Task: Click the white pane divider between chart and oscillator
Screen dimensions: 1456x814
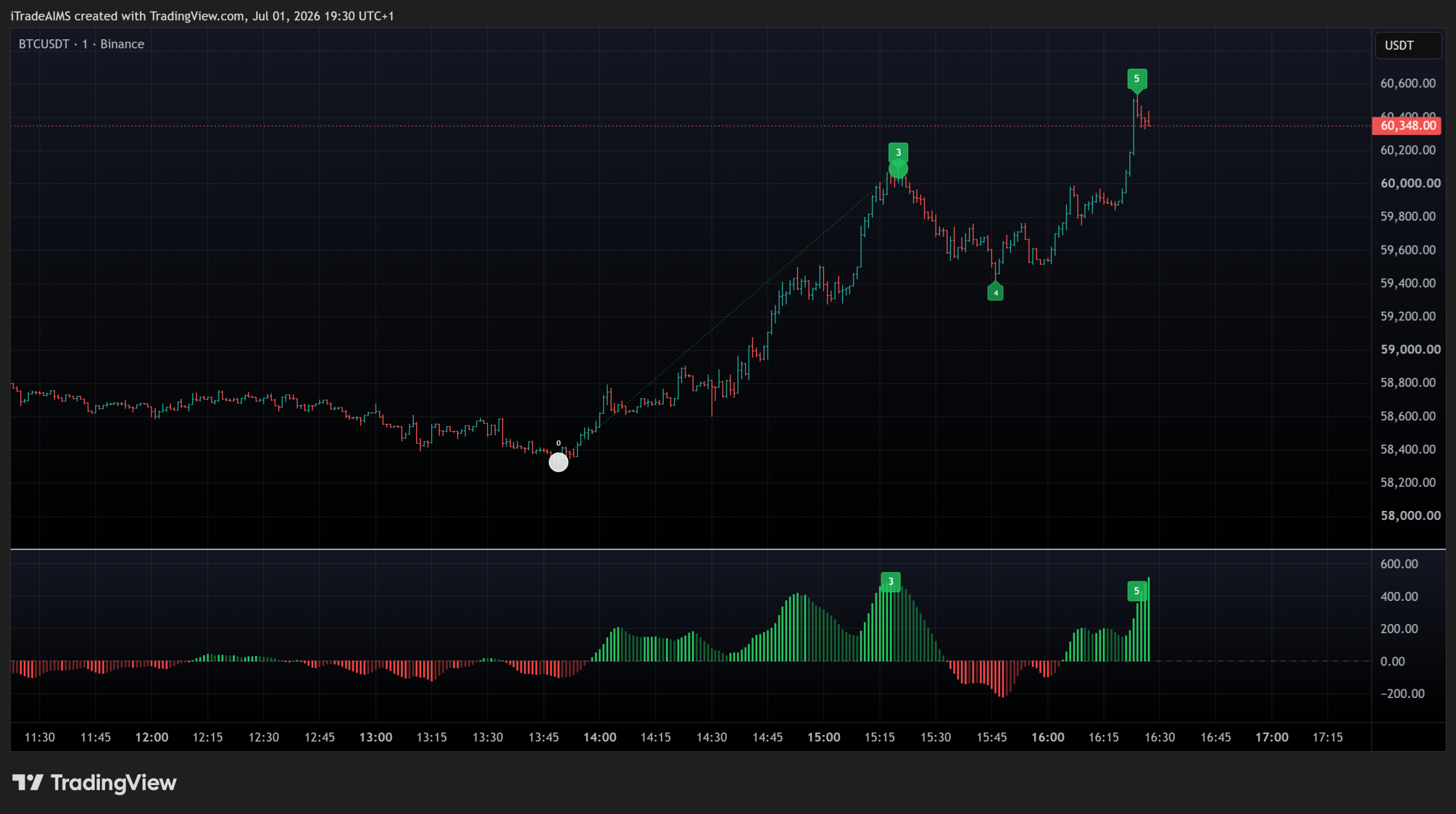Action: pos(728,549)
